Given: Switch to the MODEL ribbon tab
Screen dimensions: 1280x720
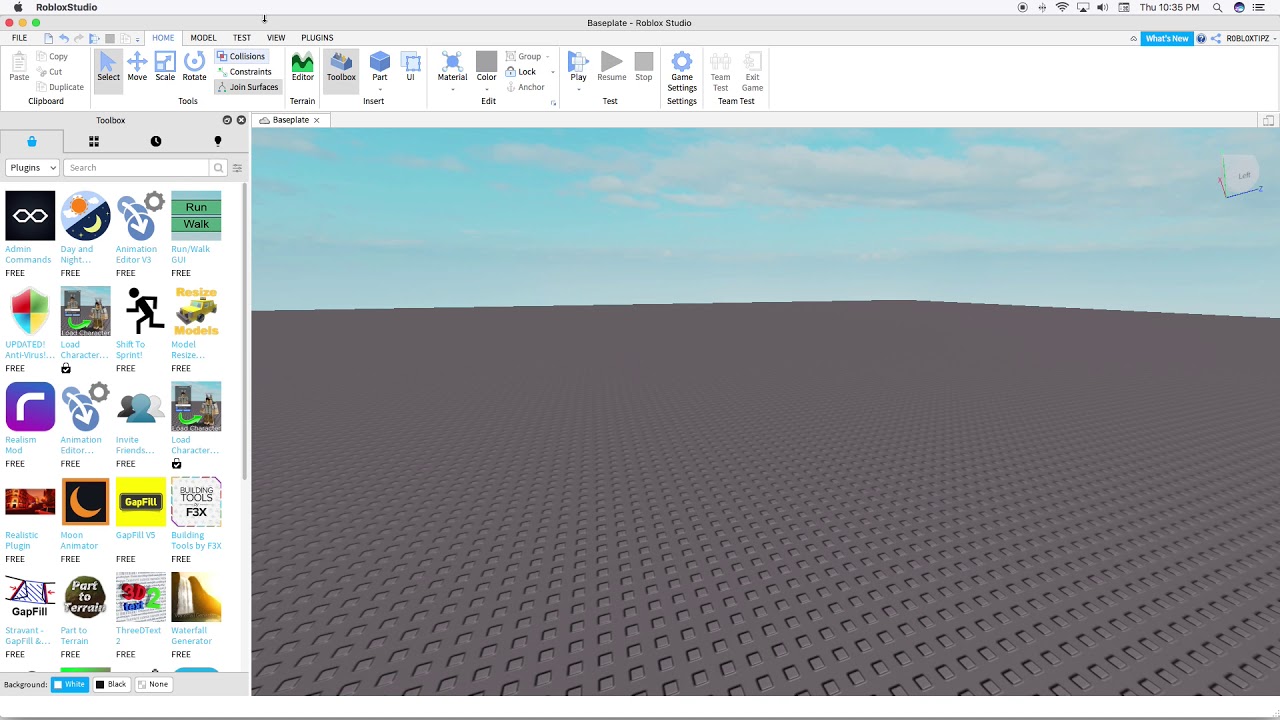Looking at the screenshot, I should coord(203,38).
